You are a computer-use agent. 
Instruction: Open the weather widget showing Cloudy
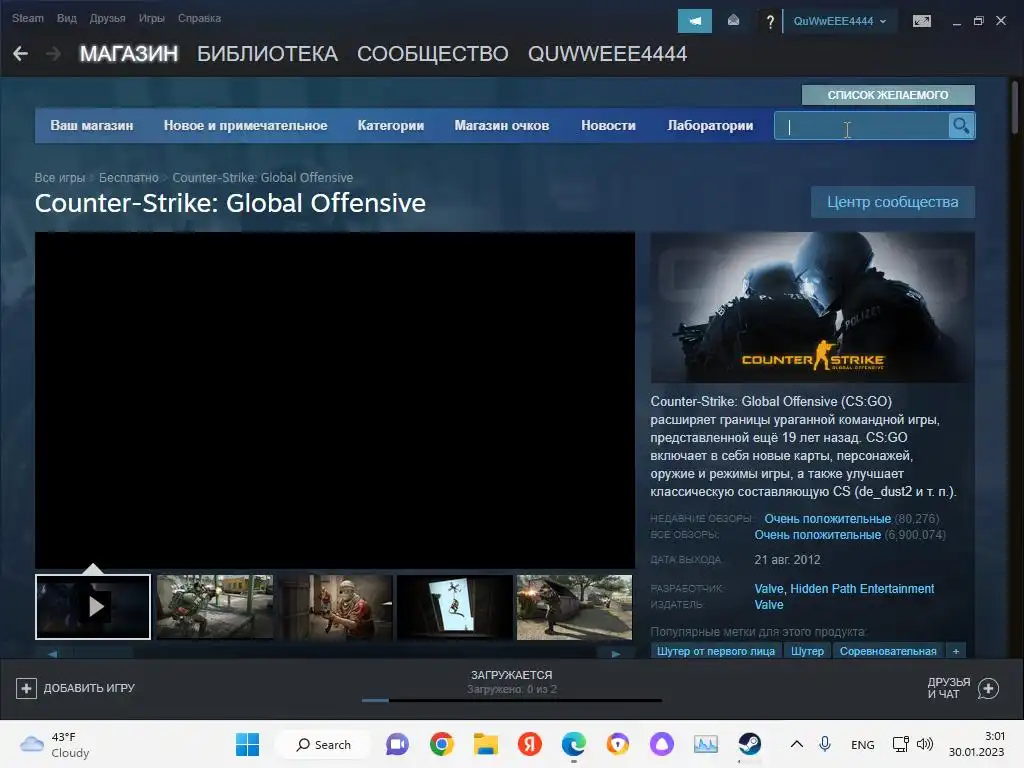tap(56, 744)
